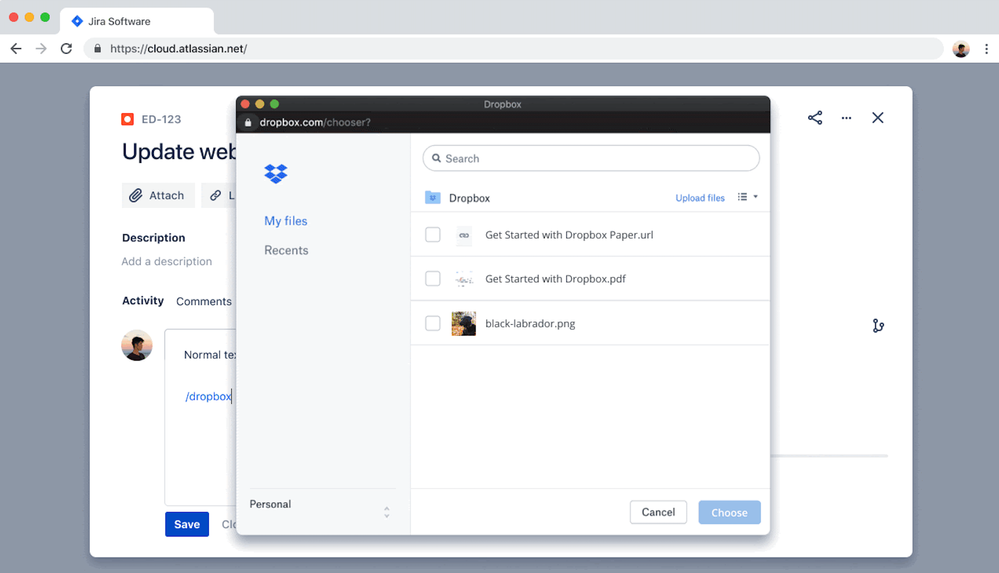The height and width of the screenshot is (573, 999).
Task: Open the Normal text style dropdown
Action: [x=210, y=354]
